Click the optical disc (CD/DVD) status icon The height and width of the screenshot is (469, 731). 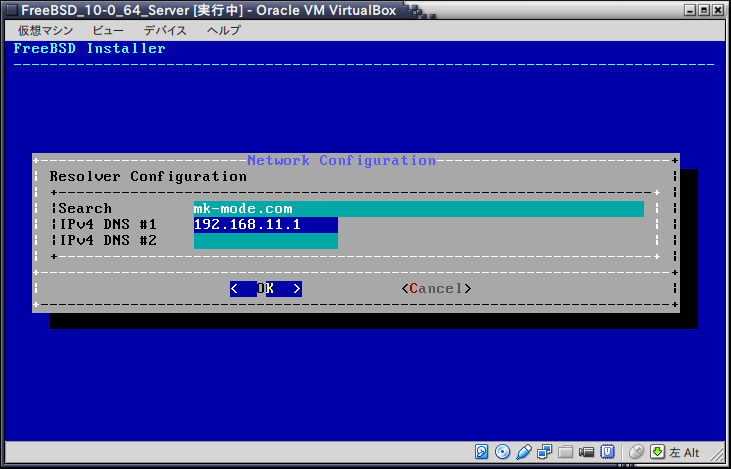pyautogui.click(x=502, y=452)
